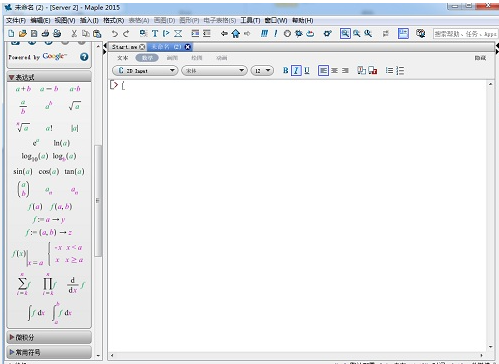
Task: Click the New document icon
Action: [11, 33]
